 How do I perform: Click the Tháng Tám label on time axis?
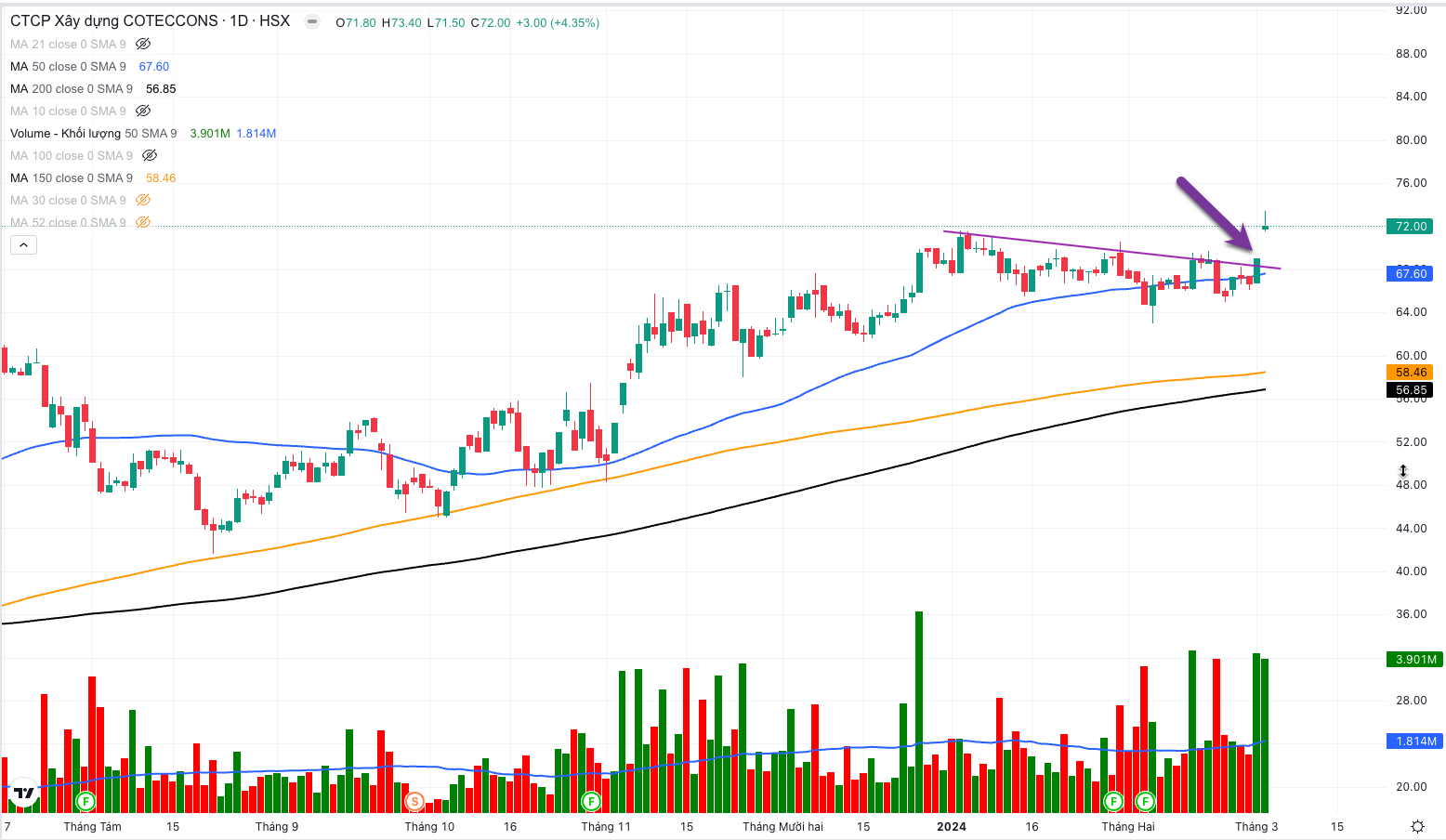click(x=92, y=826)
